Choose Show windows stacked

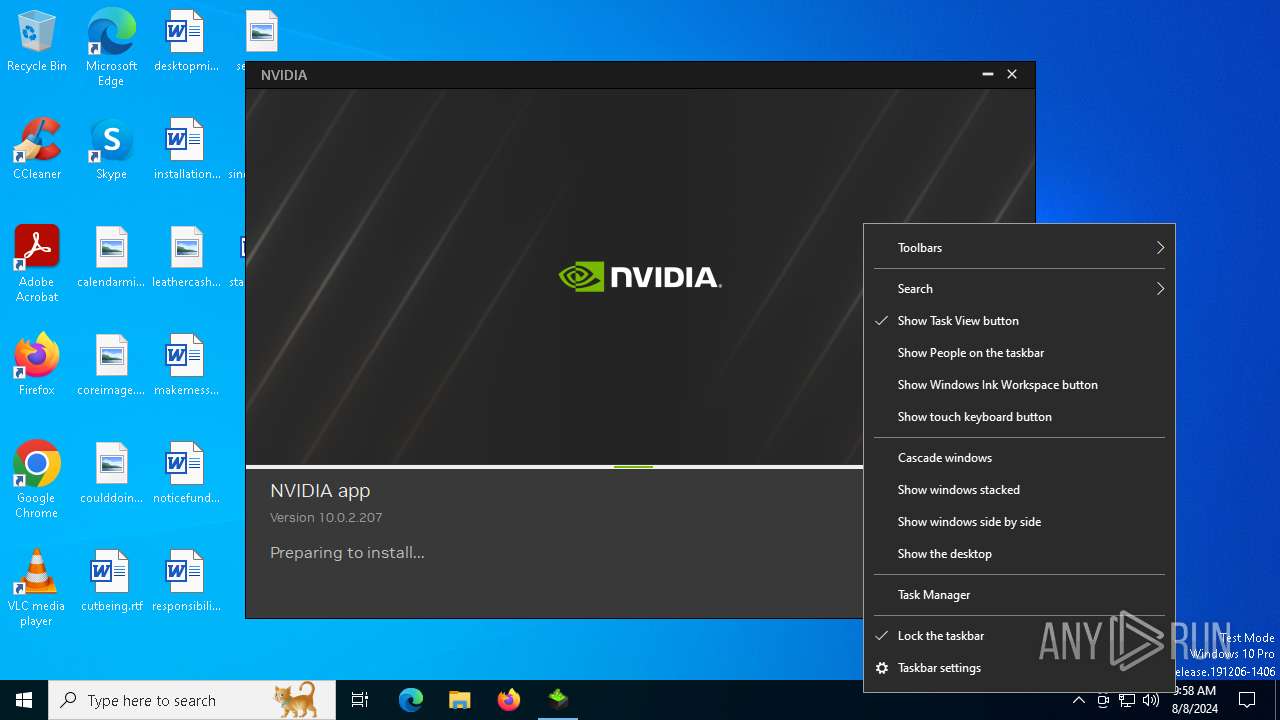(x=1019, y=490)
